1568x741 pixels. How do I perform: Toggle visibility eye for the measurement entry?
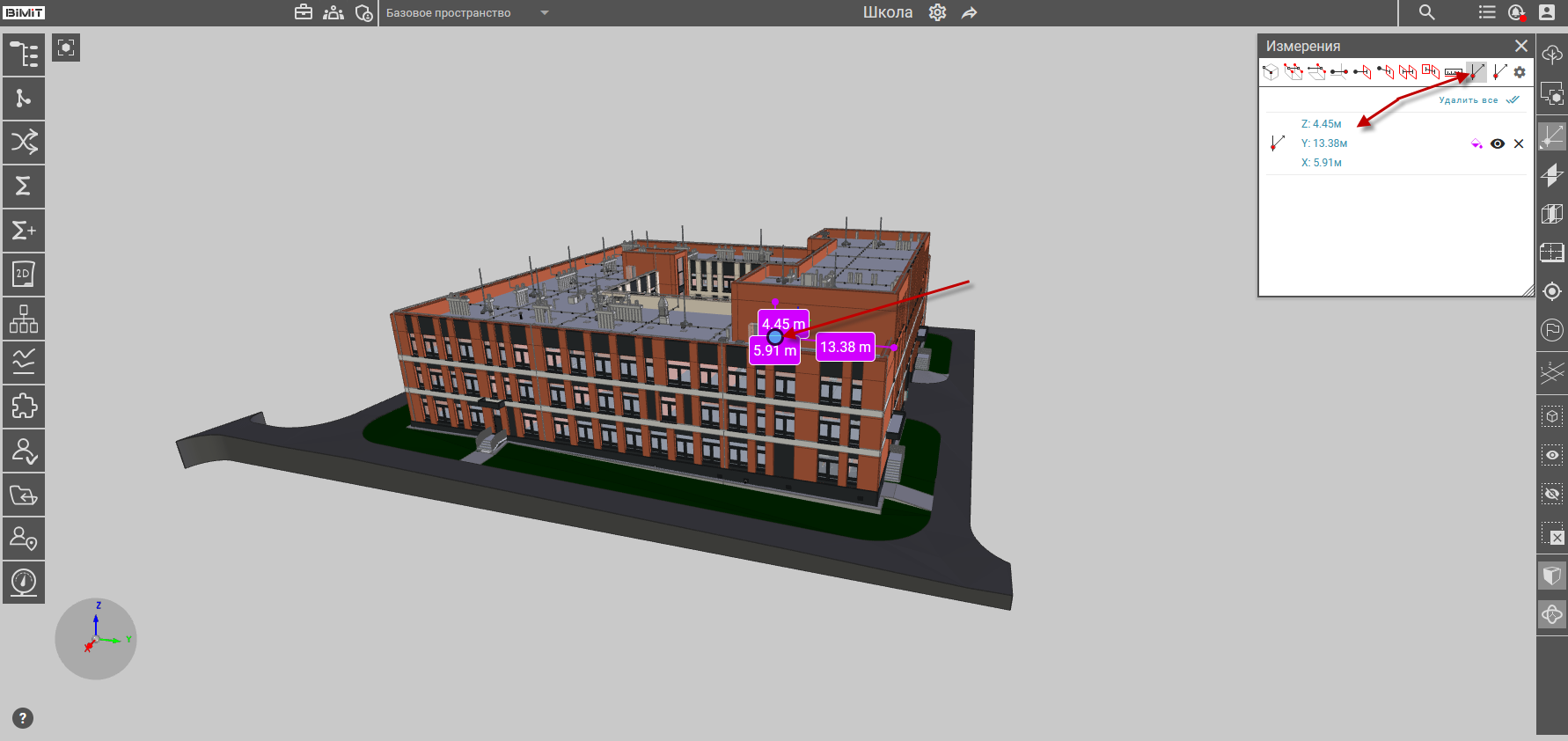coord(1498,143)
